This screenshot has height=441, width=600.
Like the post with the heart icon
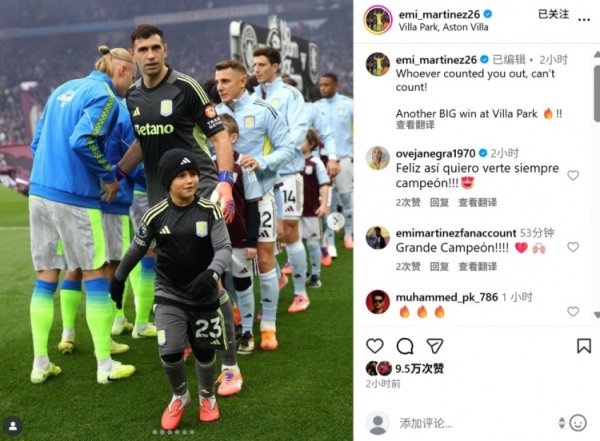coord(375,346)
